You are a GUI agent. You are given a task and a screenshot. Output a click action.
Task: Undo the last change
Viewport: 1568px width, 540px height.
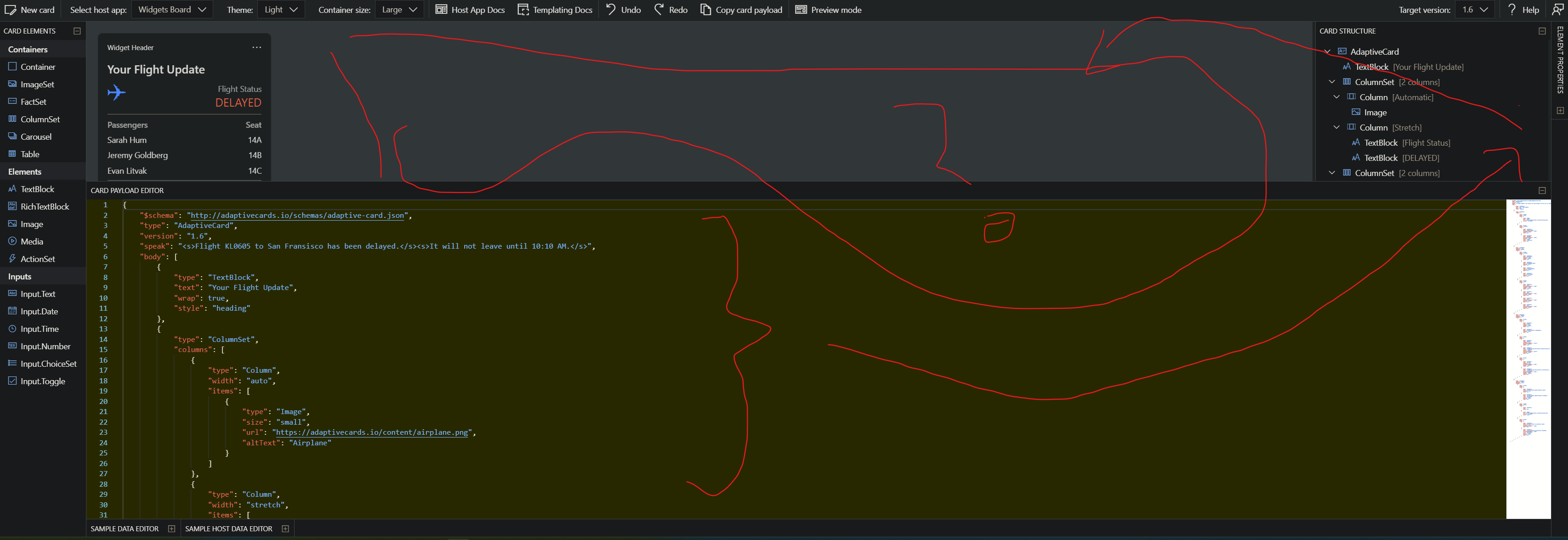tap(622, 9)
